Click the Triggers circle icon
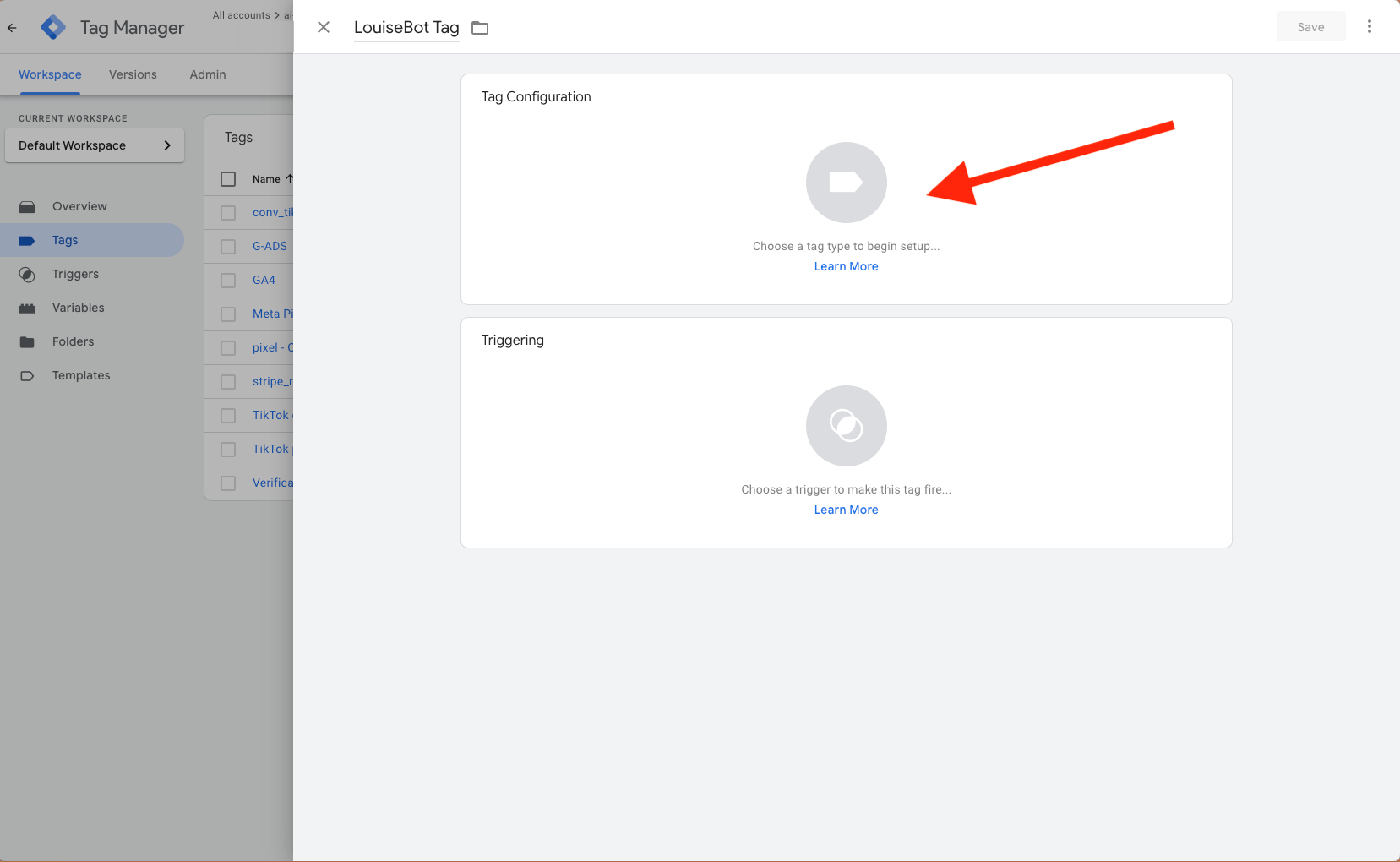This screenshot has height=862, width=1400. [x=27, y=274]
